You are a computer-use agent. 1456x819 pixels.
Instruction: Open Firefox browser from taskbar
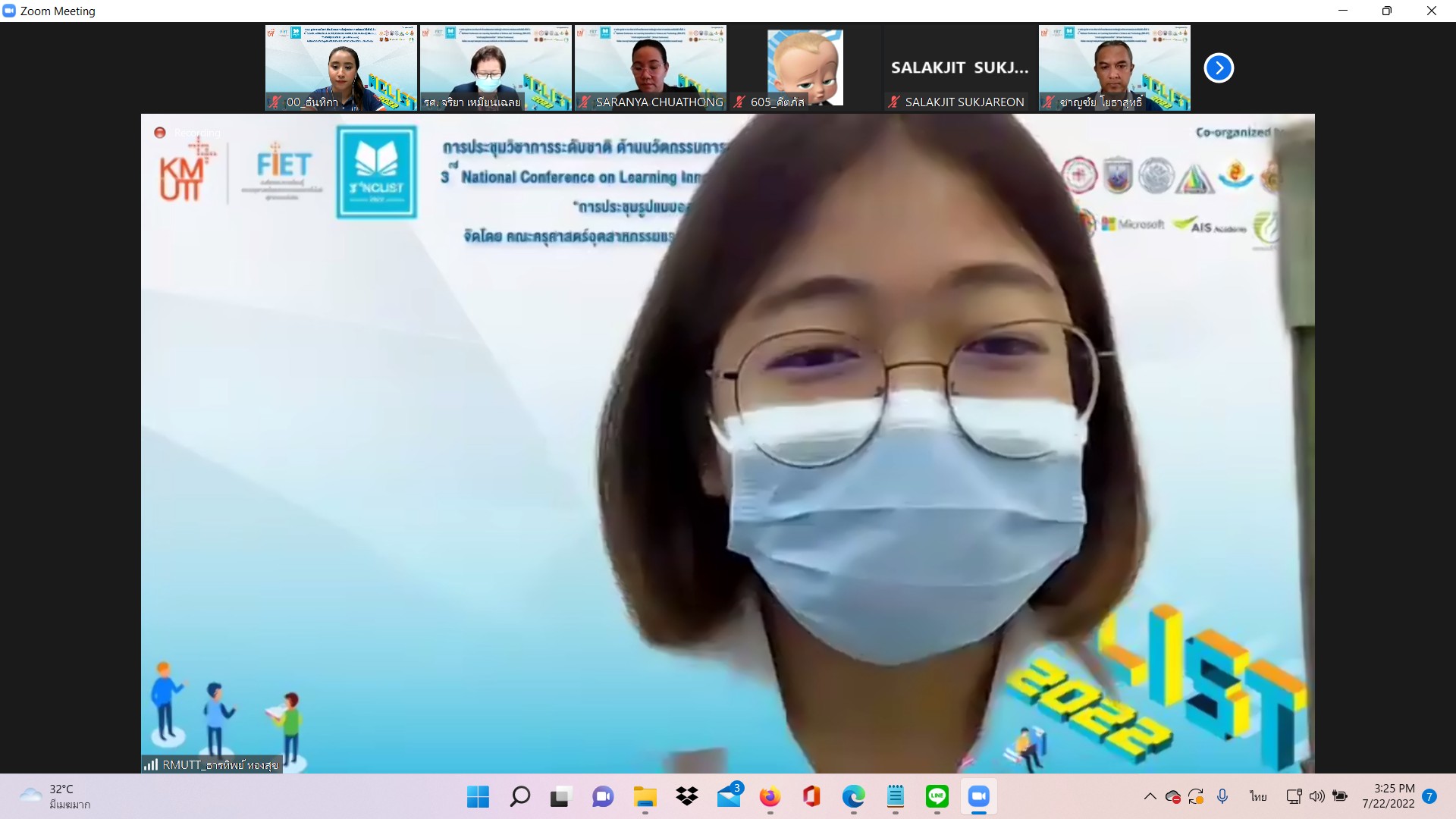770,796
